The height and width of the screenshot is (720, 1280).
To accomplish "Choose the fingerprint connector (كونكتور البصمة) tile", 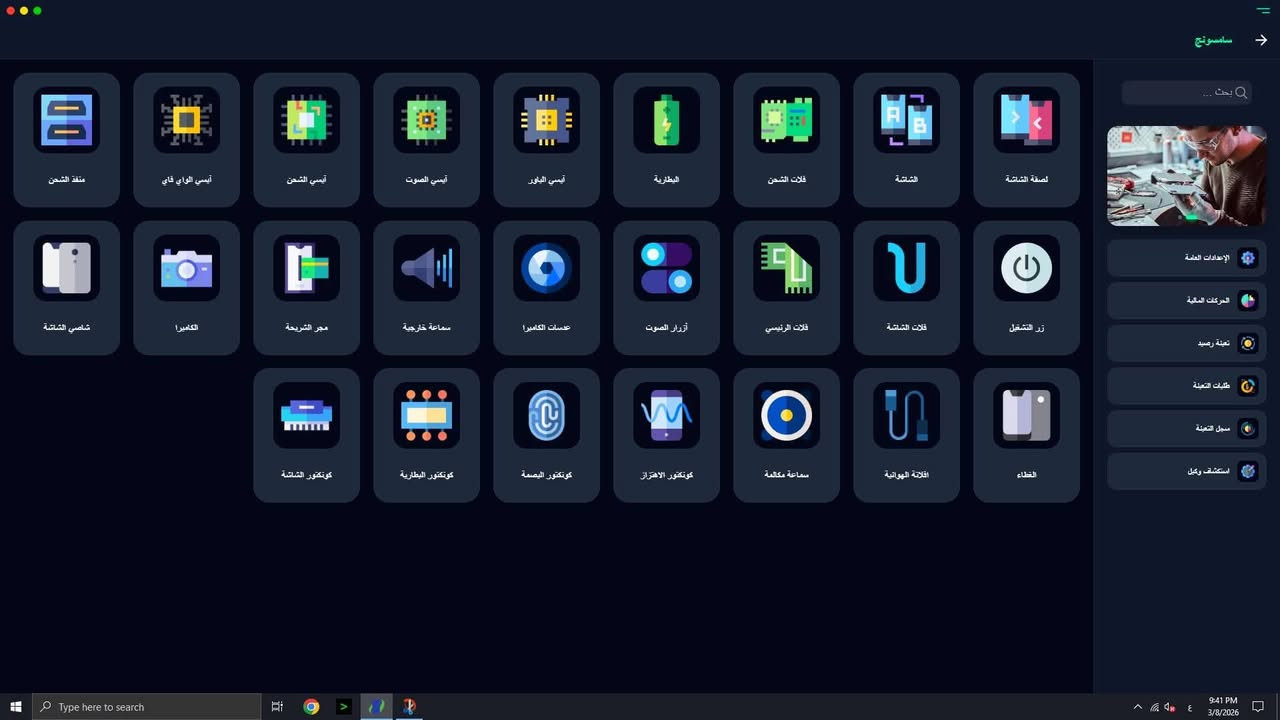I will (546, 434).
